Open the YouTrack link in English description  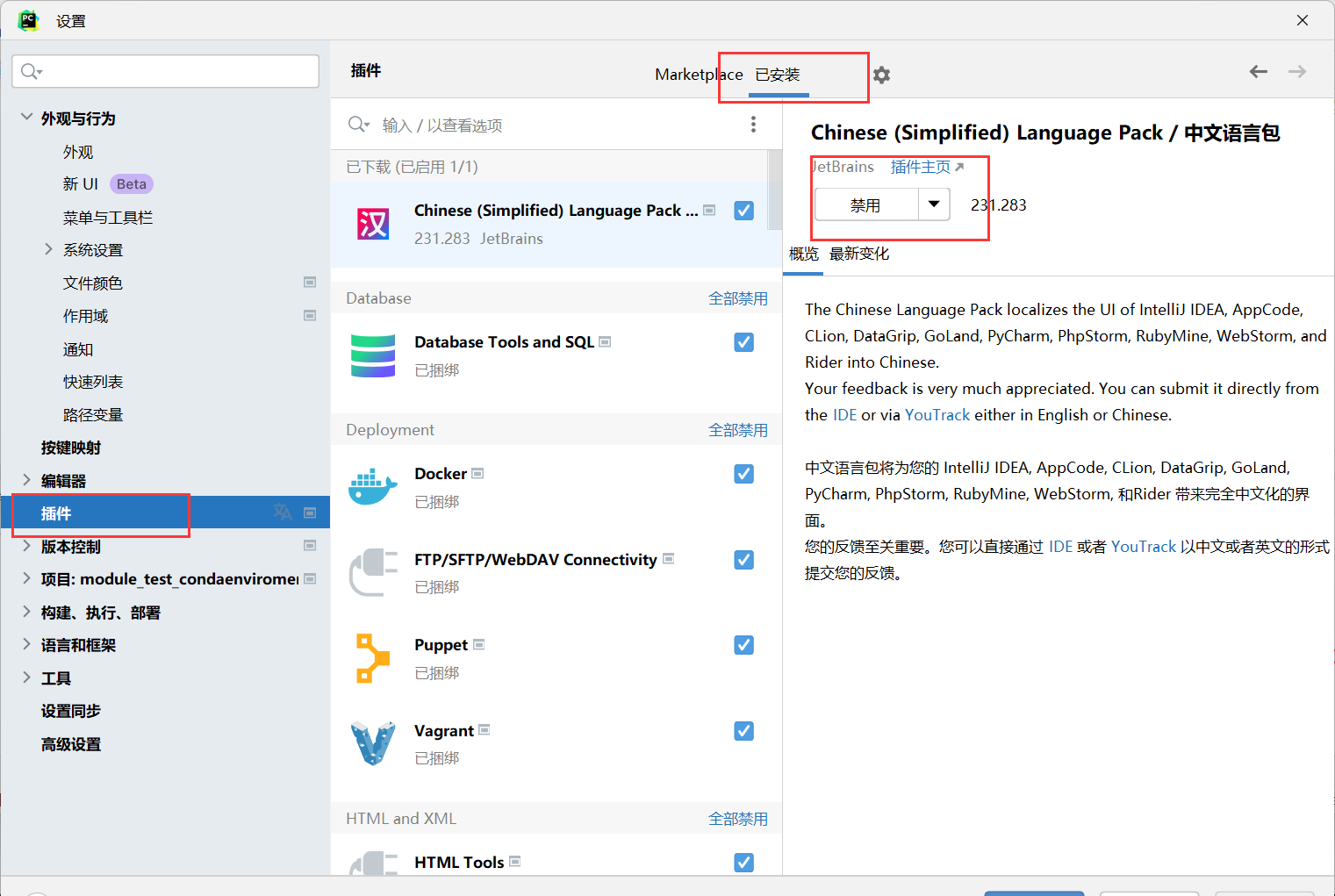pos(937,415)
